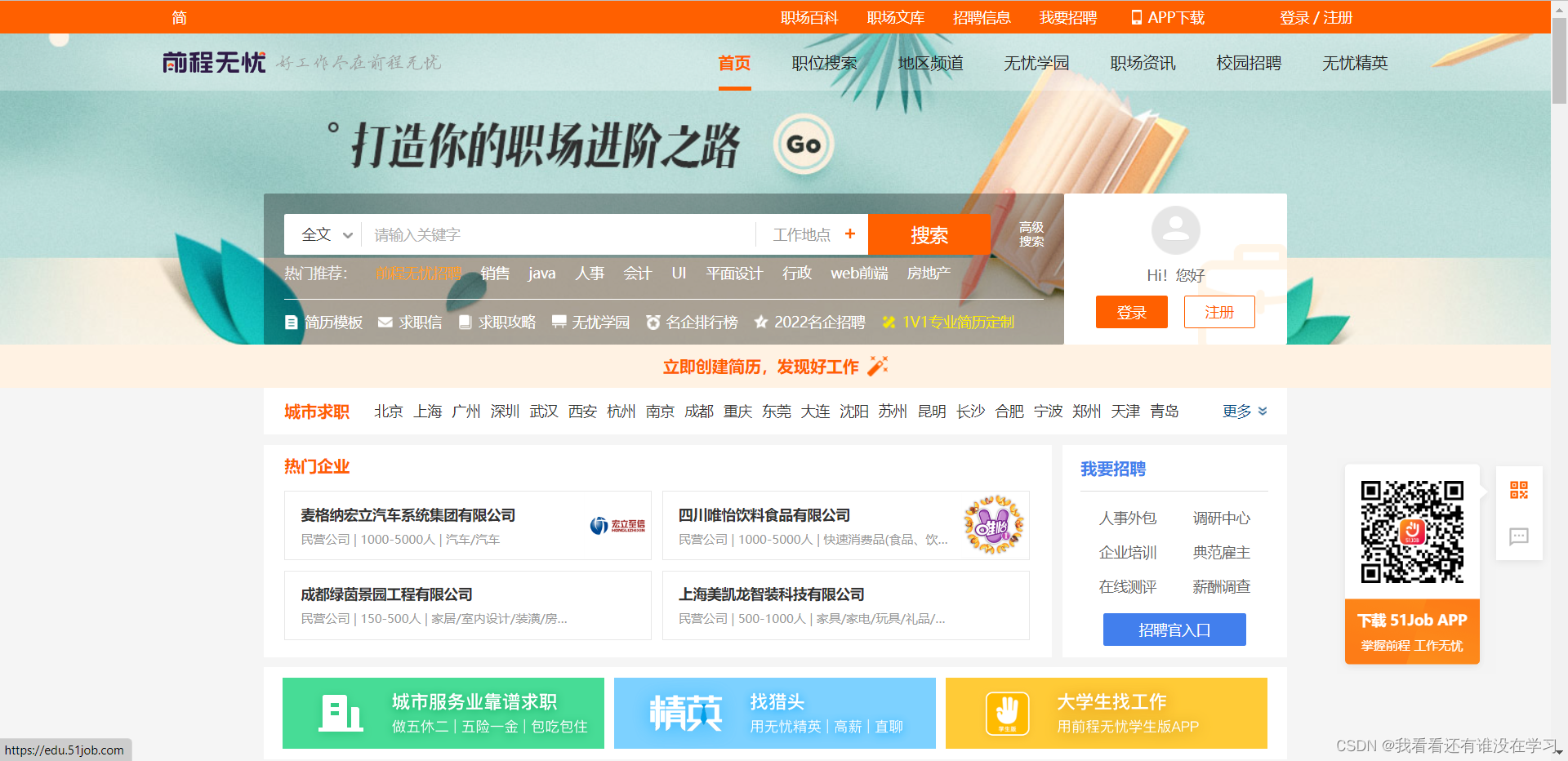Open 无忧精英 navigation tab
The image size is (1568, 761).
pos(1355,63)
